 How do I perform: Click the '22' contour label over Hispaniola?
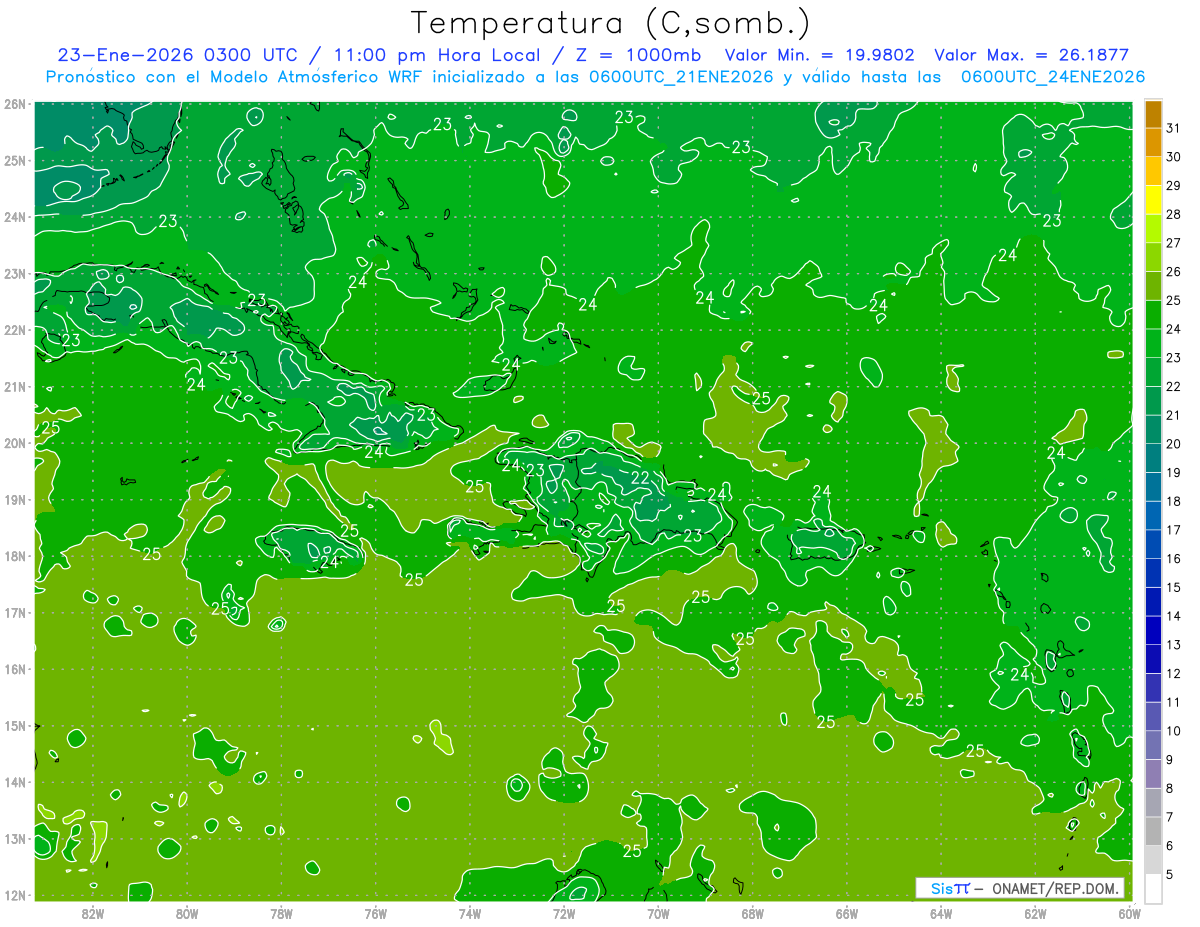[640, 479]
